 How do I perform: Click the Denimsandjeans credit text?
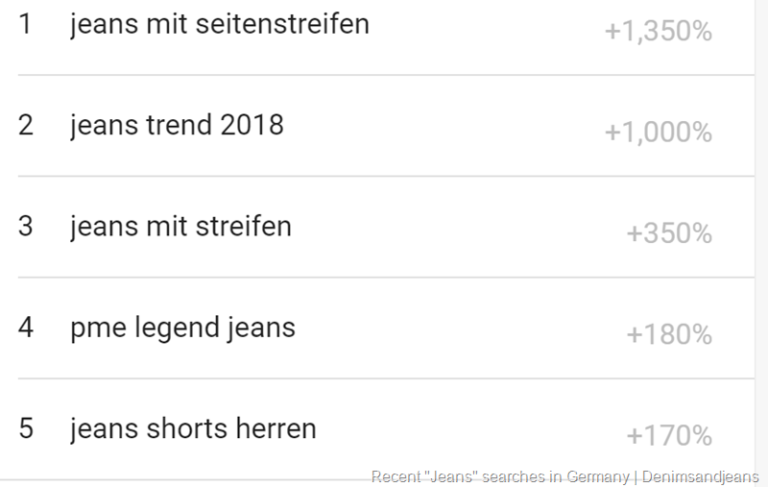point(700,477)
